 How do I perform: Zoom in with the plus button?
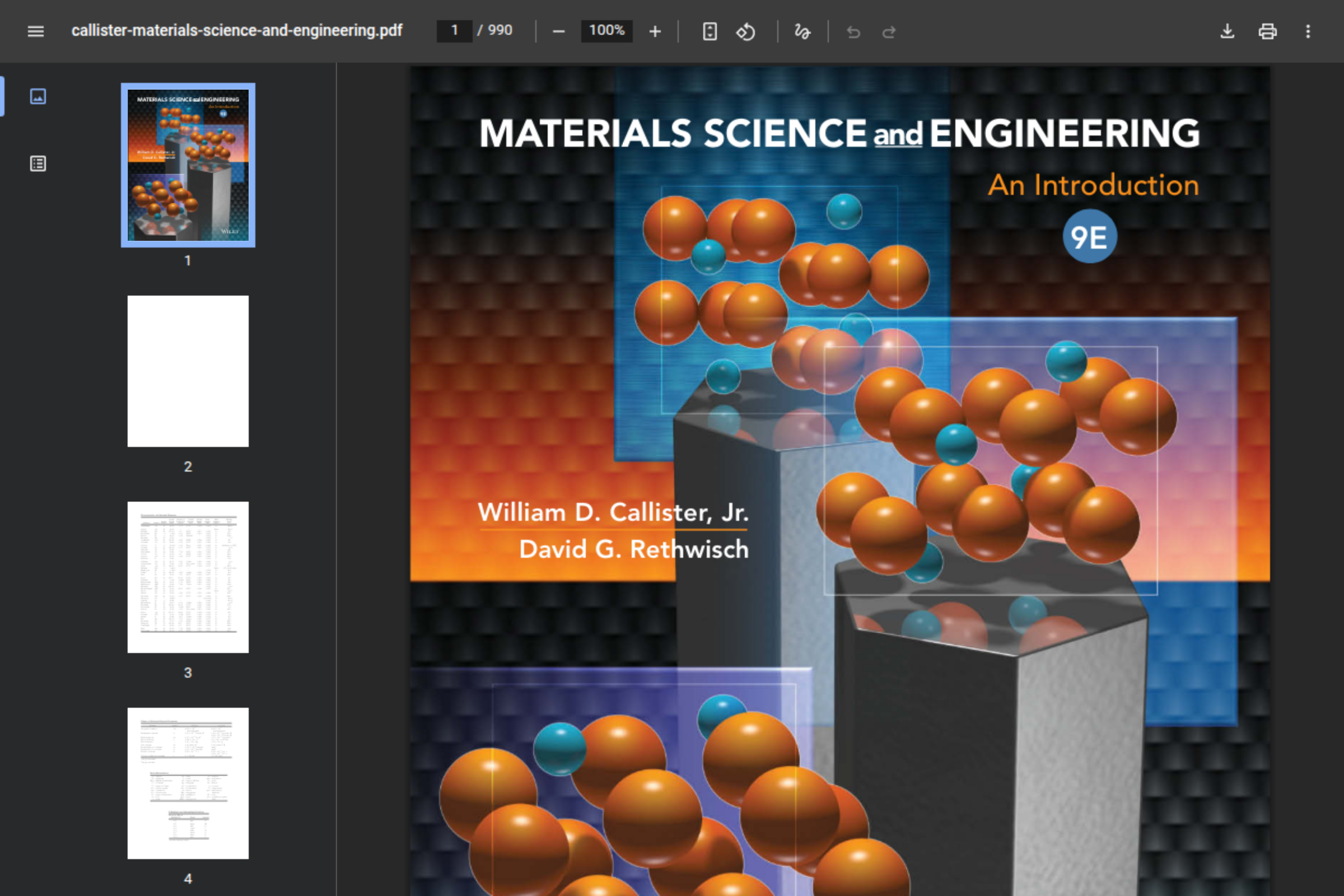pos(655,31)
